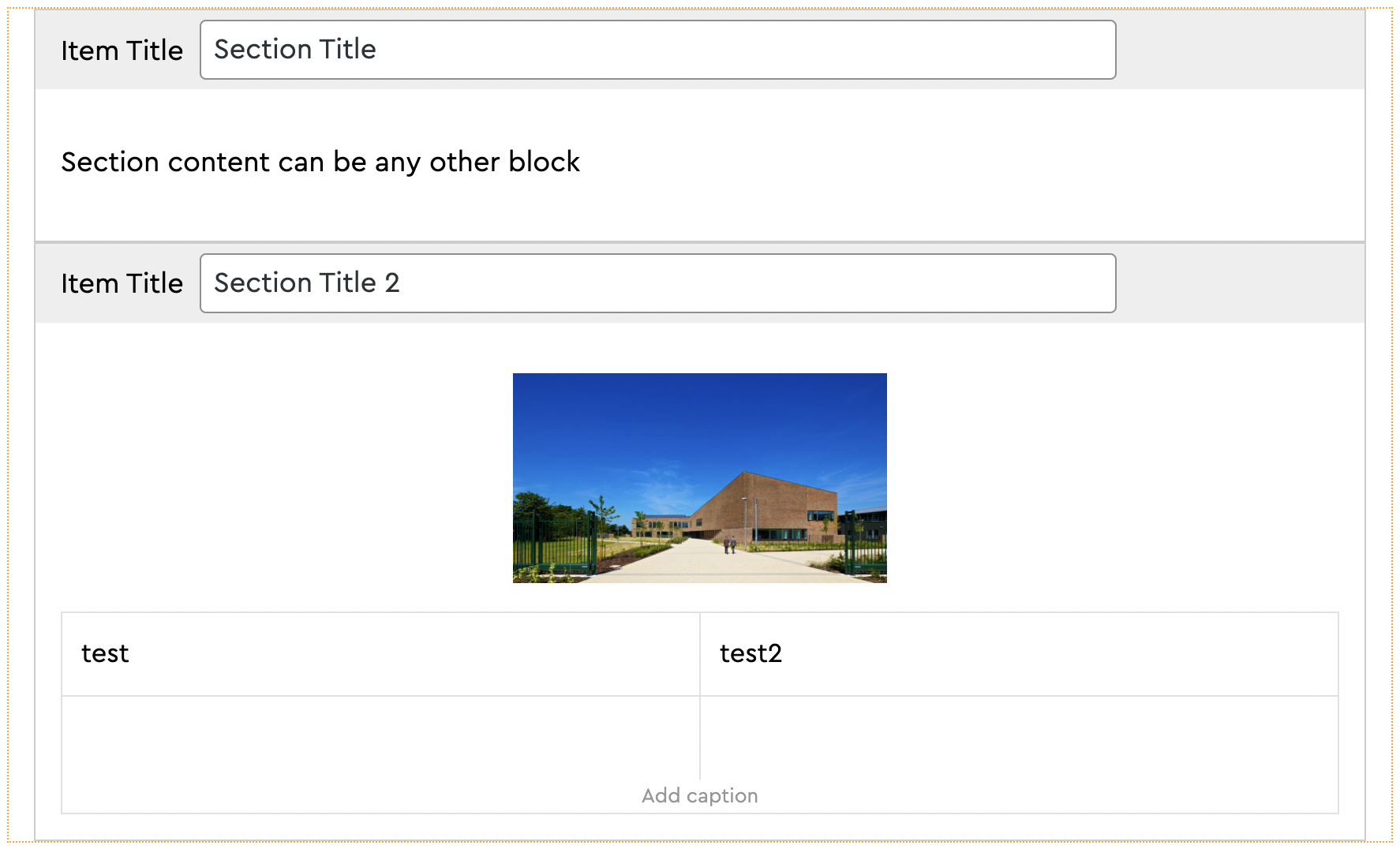This screenshot has width=1400, height=849.
Task: Click the table cell containing 'test'
Action: click(x=380, y=654)
